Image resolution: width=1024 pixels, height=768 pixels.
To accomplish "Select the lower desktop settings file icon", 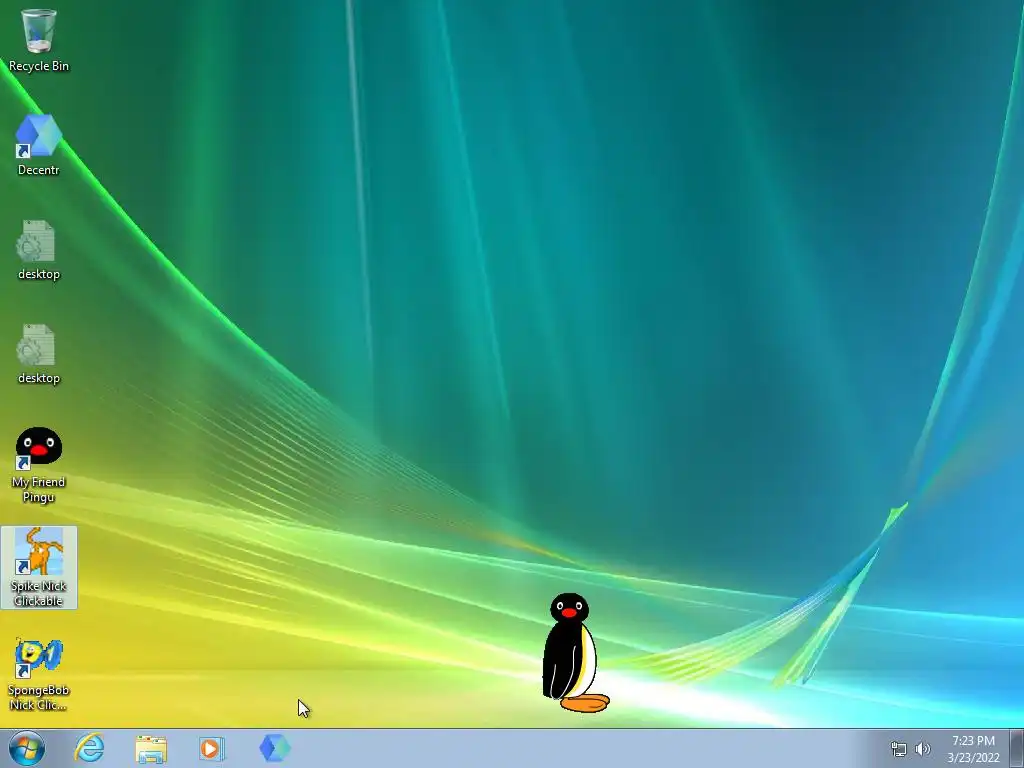I will click(x=39, y=353).
